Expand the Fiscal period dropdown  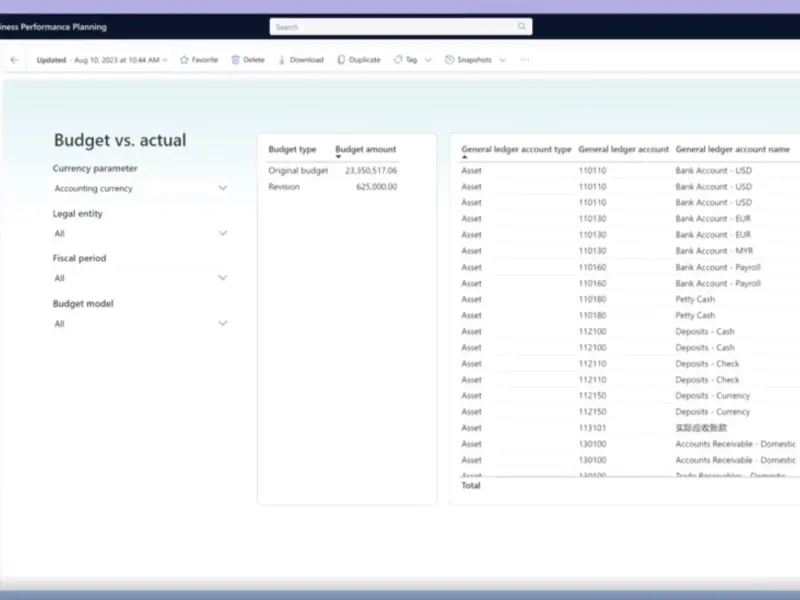(222, 278)
